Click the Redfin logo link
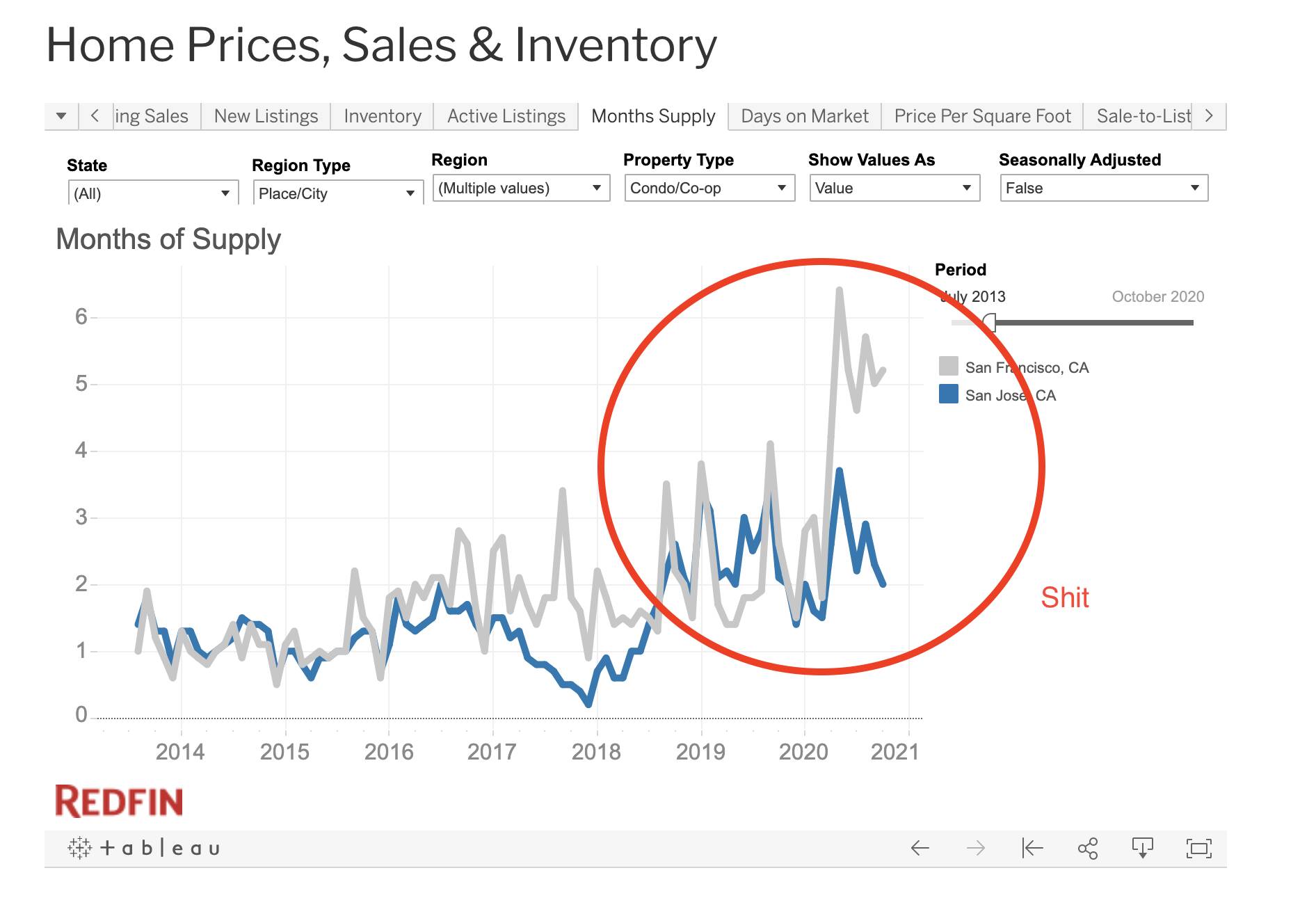This screenshot has width=1316, height=907. [x=119, y=801]
